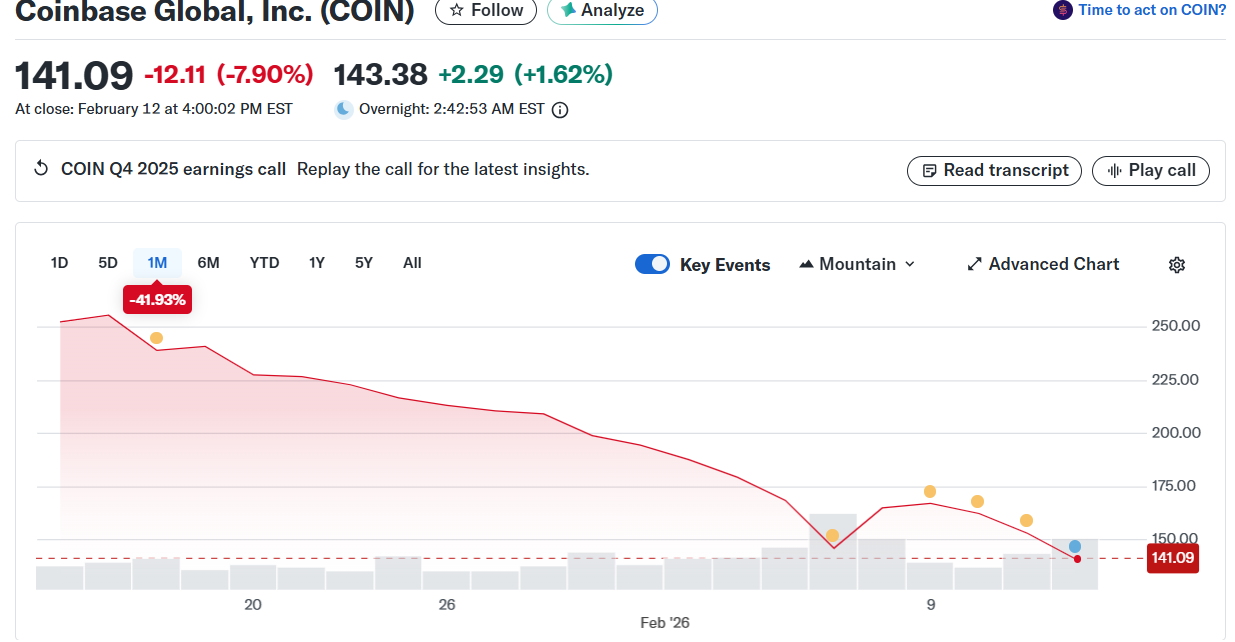Select the 1D time range
Viewport: 1235px width, 642px height.
click(x=59, y=263)
